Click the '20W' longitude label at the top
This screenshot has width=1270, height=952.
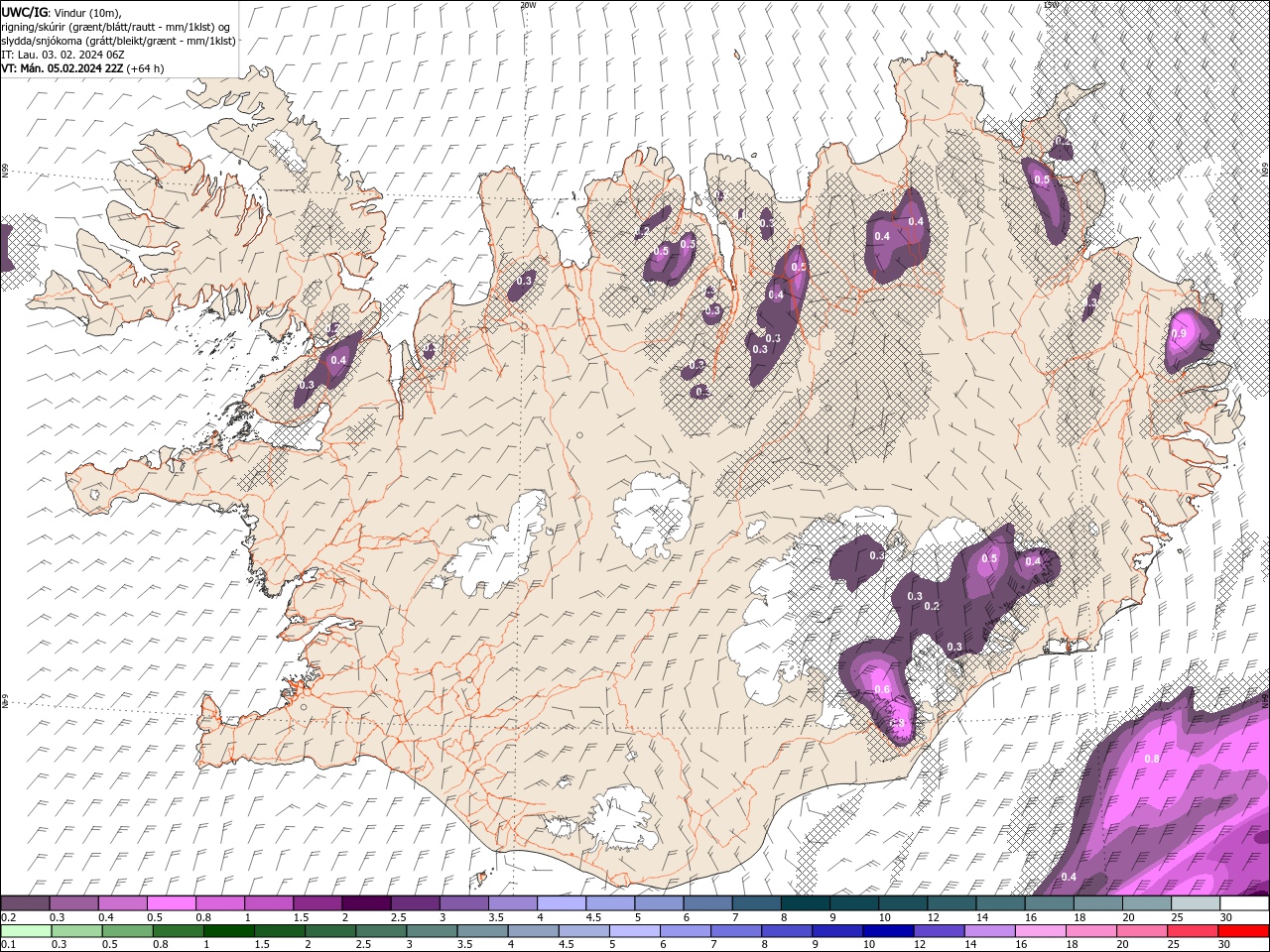pyautogui.click(x=528, y=5)
